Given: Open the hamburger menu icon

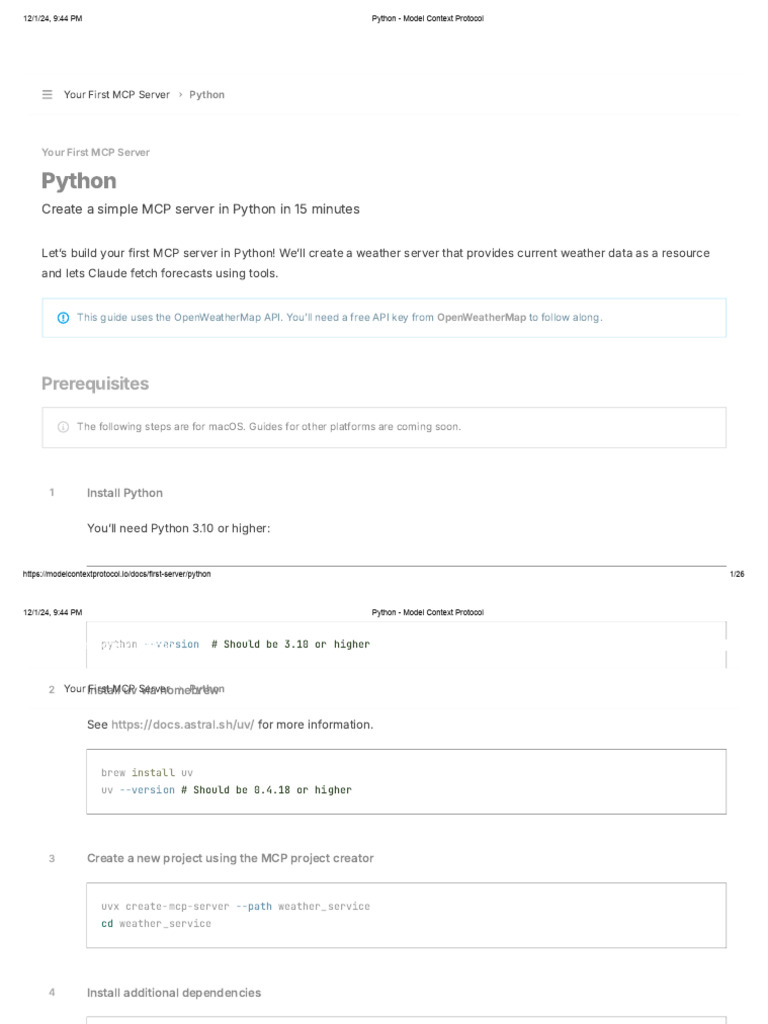Looking at the screenshot, I should [47, 95].
